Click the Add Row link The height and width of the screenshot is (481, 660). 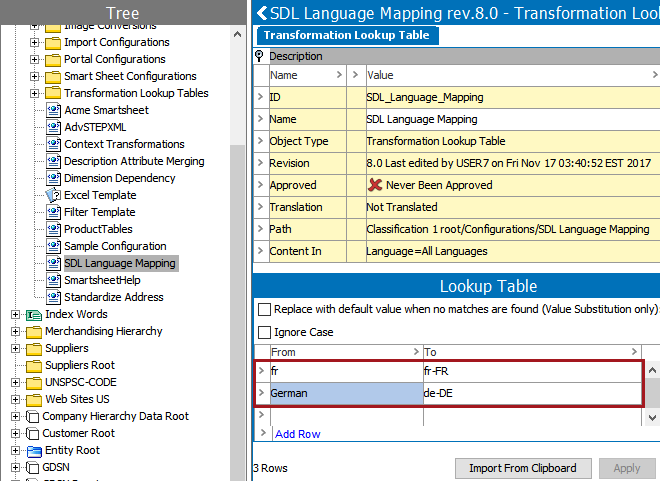pos(297,434)
